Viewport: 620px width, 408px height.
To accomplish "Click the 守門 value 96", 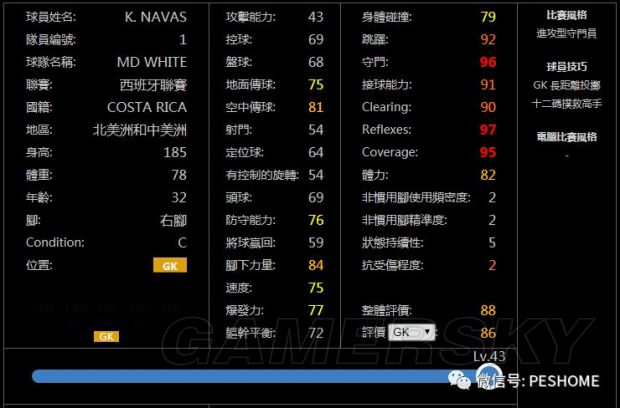I will [x=488, y=62].
